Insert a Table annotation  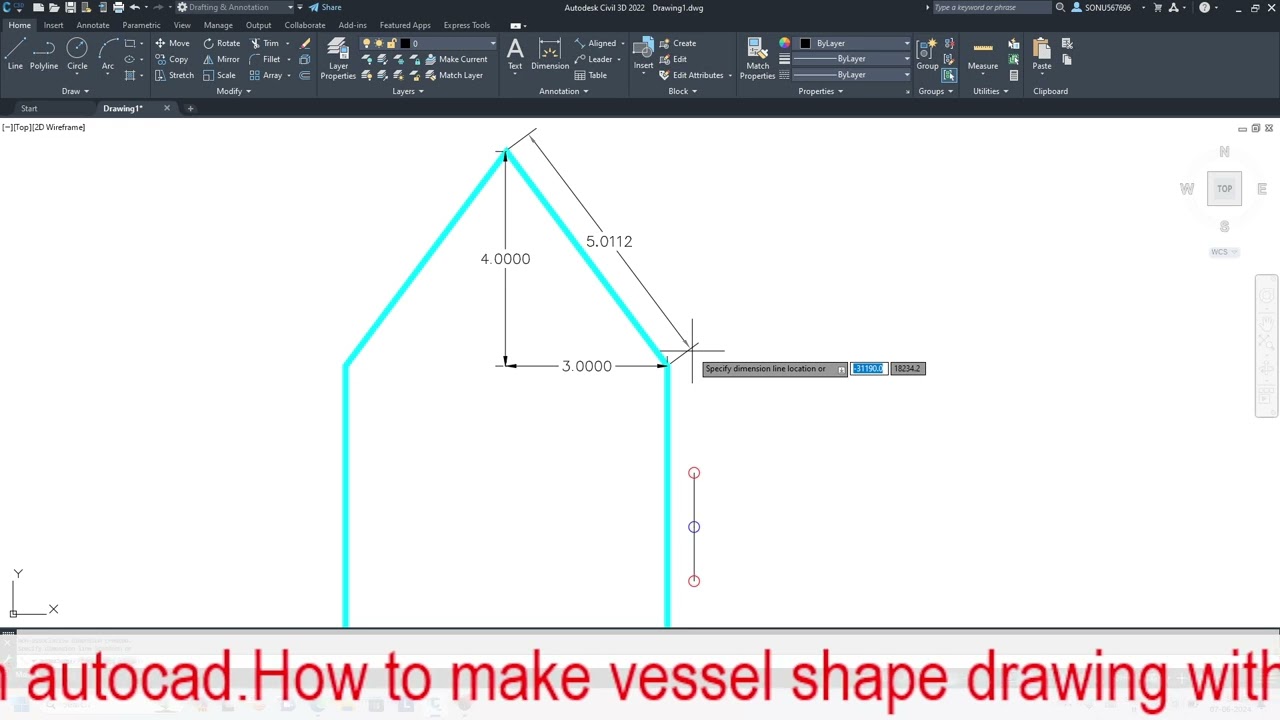pyautogui.click(x=591, y=75)
